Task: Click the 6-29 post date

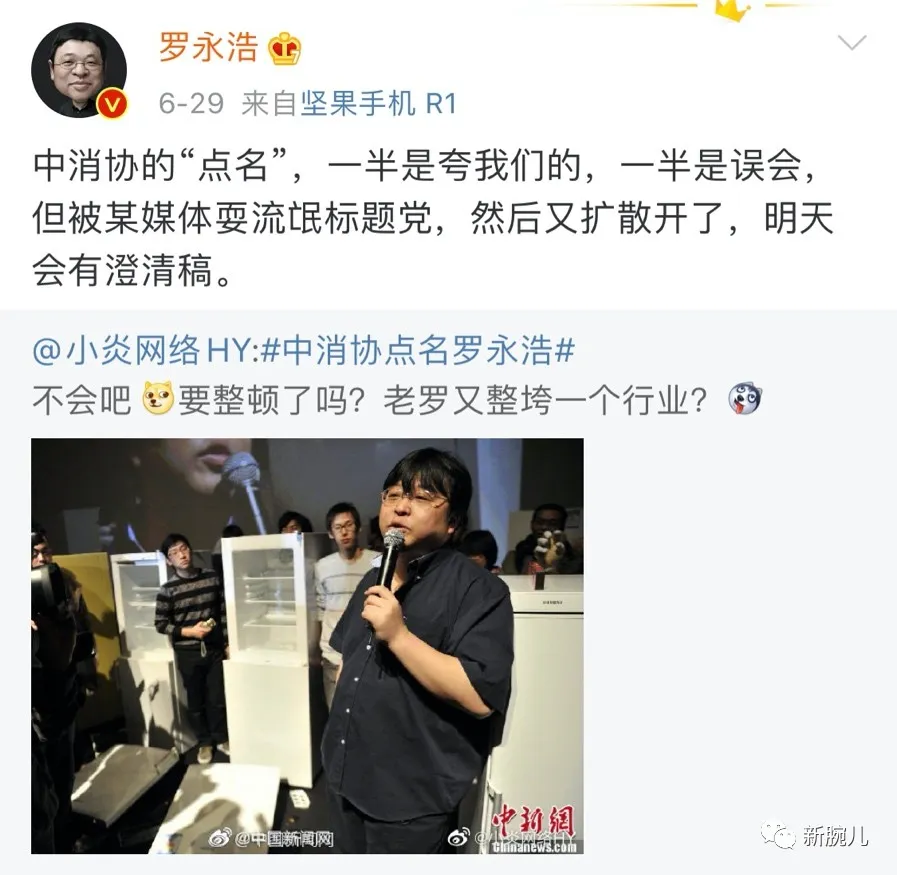Action: (x=191, y=104)
